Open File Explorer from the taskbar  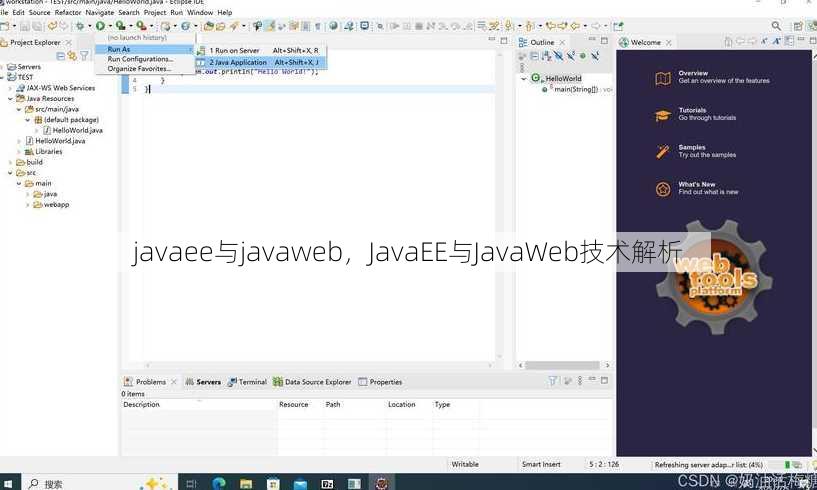pyautogui.click(x=246, y=483)
